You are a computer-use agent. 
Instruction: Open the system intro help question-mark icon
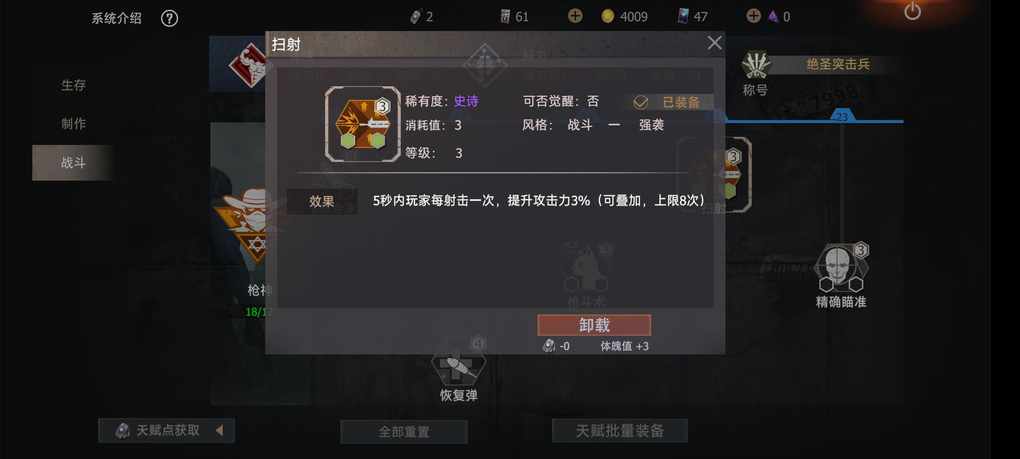coord(169,18)
